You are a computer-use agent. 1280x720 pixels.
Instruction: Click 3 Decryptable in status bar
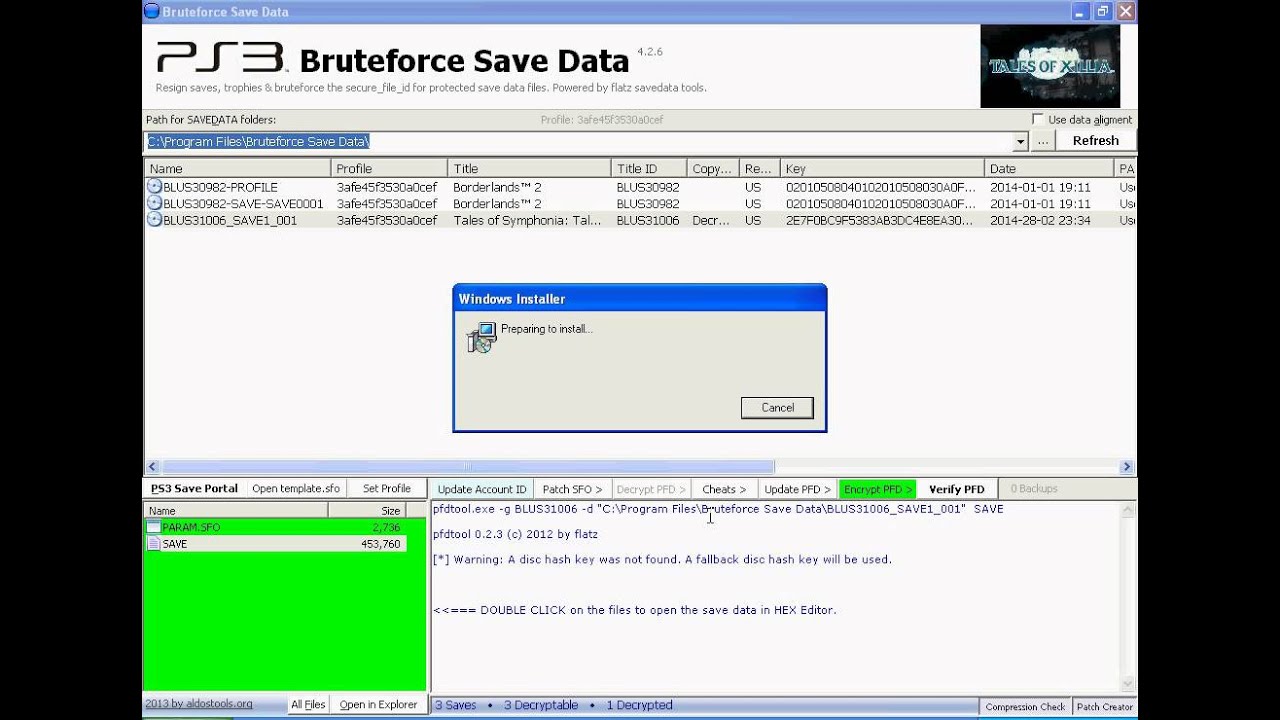[x=541, y=705]
